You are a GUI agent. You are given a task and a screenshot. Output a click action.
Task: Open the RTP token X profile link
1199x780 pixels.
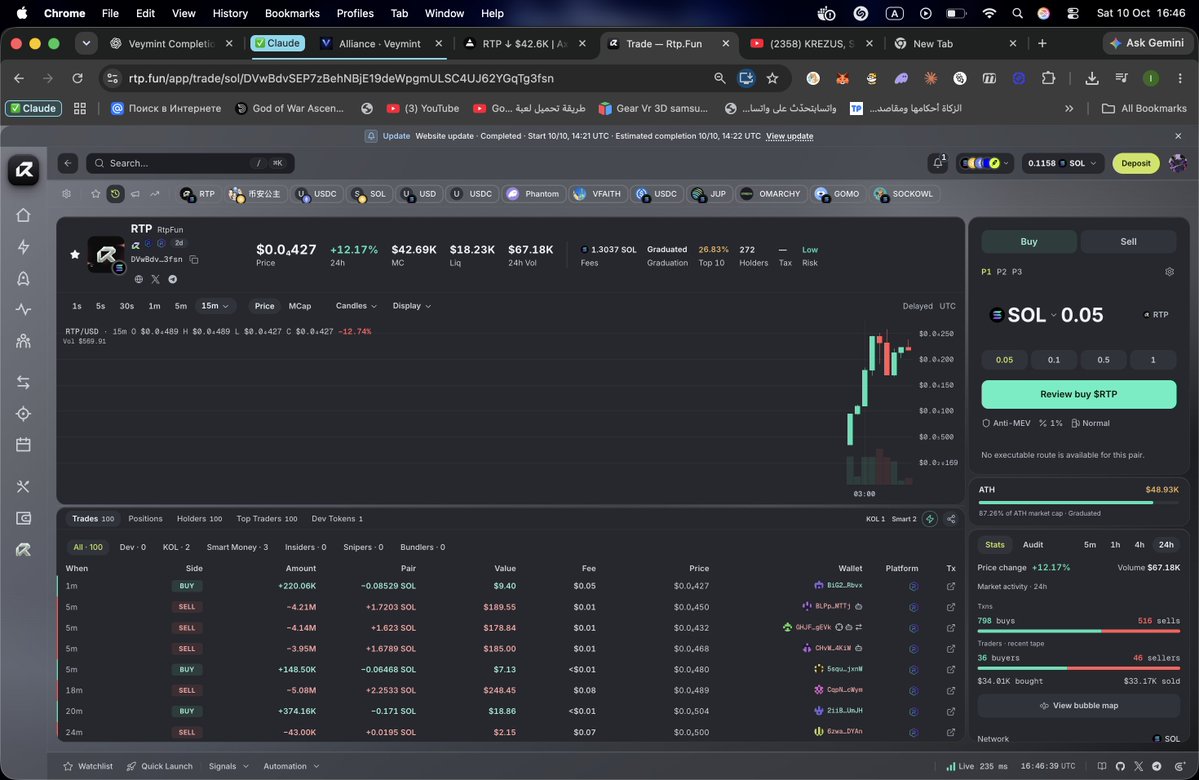155,279
